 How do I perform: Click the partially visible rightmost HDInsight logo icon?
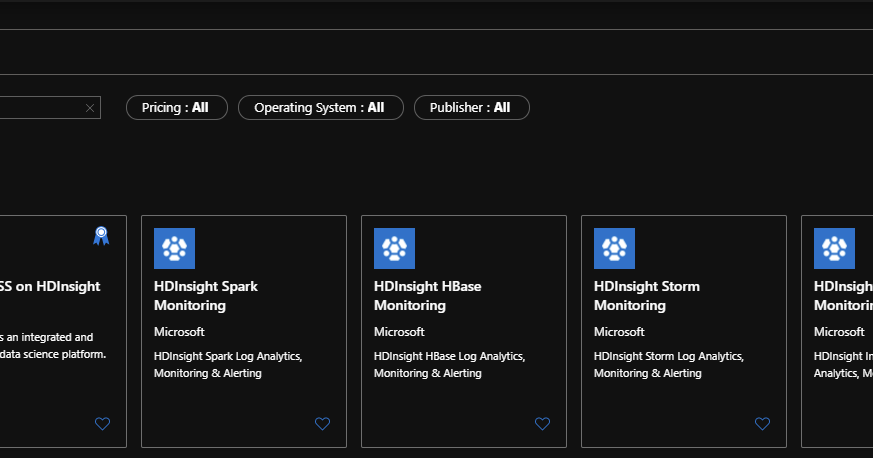834,248
